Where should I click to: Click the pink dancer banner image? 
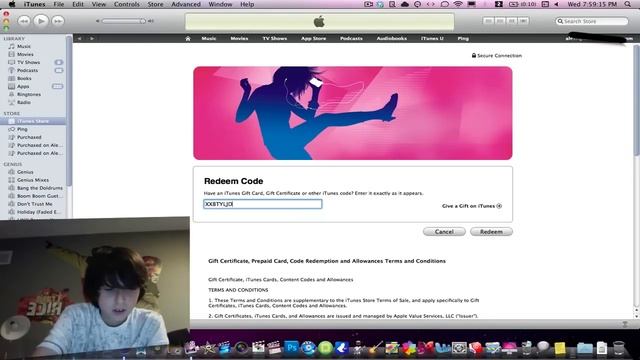pos(353,113)
